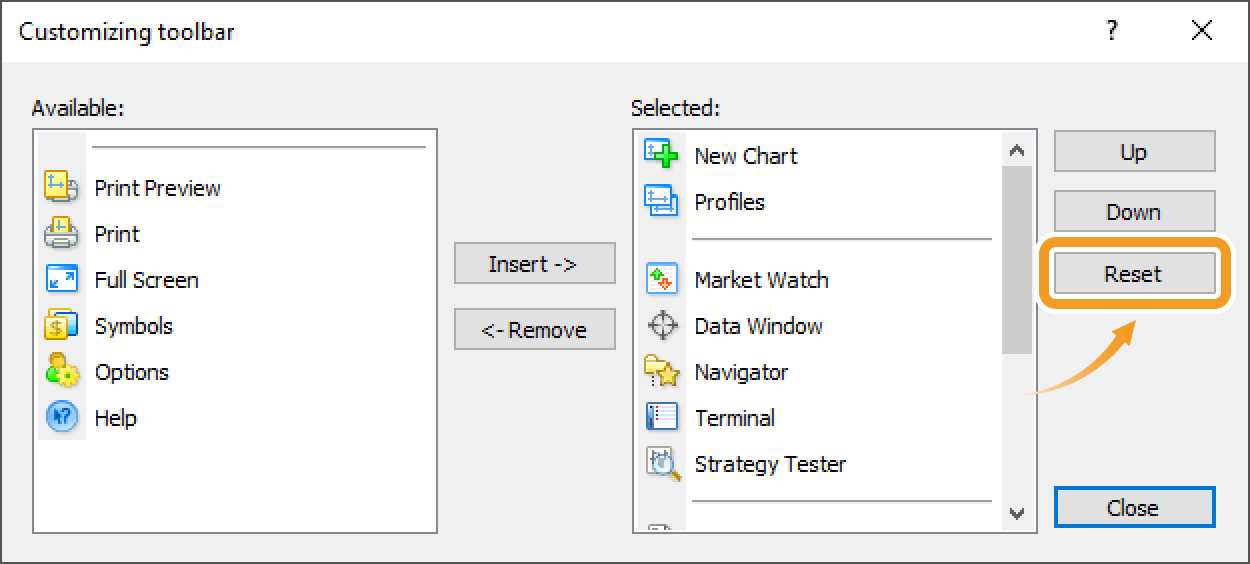
Task: Select the "Full Screen" text row
Action: pos(147,280)
